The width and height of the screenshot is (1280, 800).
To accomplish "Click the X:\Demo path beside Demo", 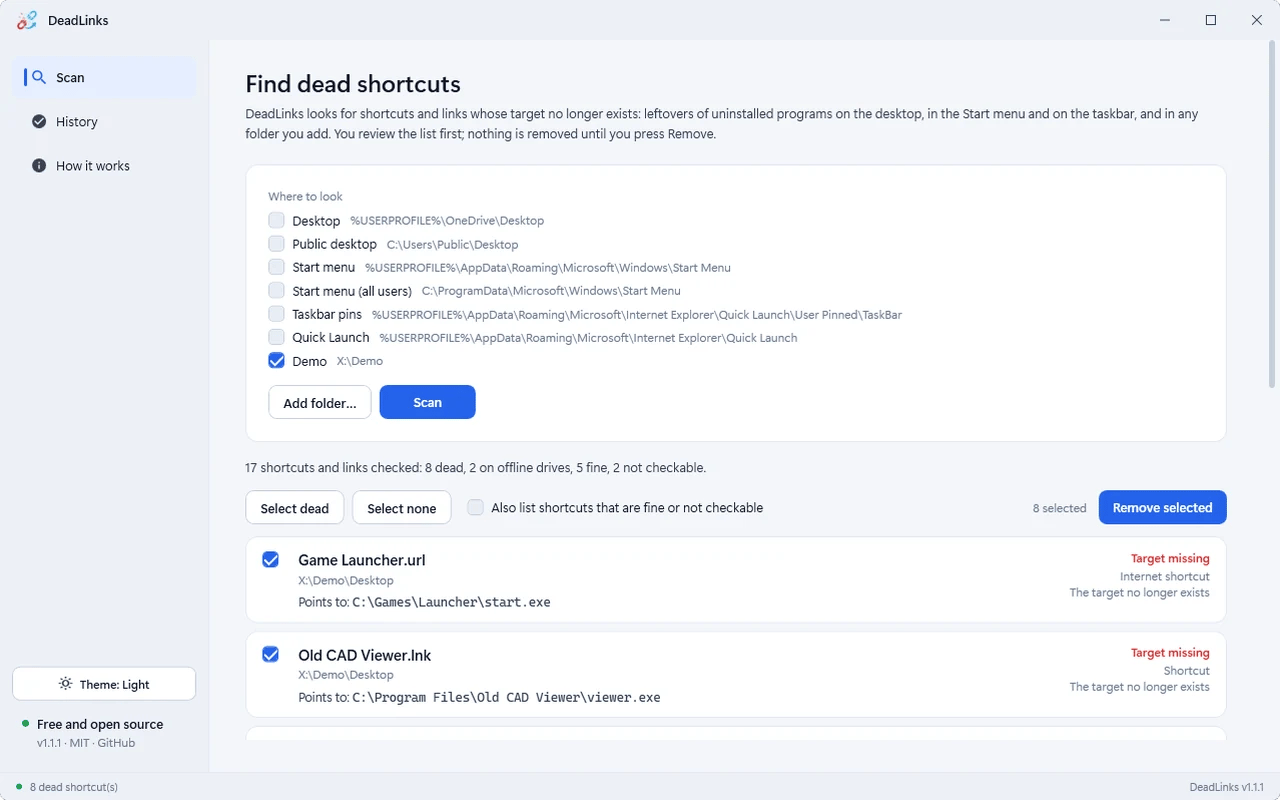I will (360, 361).
